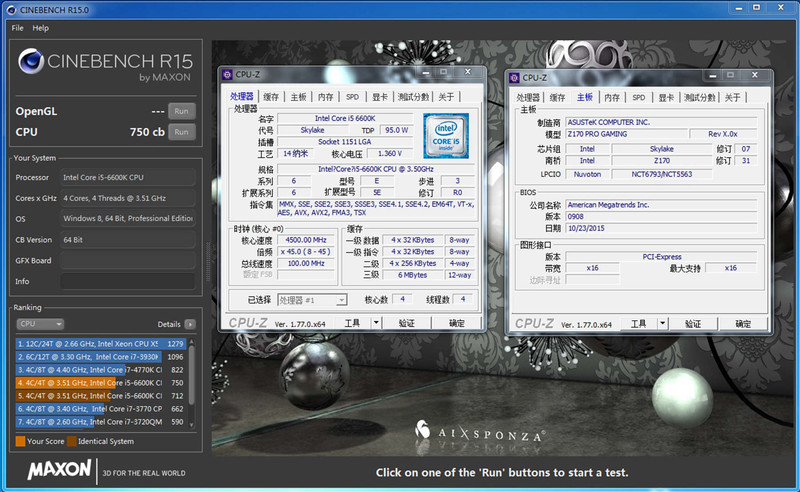The height and width of the screenshot is (492, 800).
Task: Switch to the SPD tab in right CPU-Z
Action: coord(639,97)
